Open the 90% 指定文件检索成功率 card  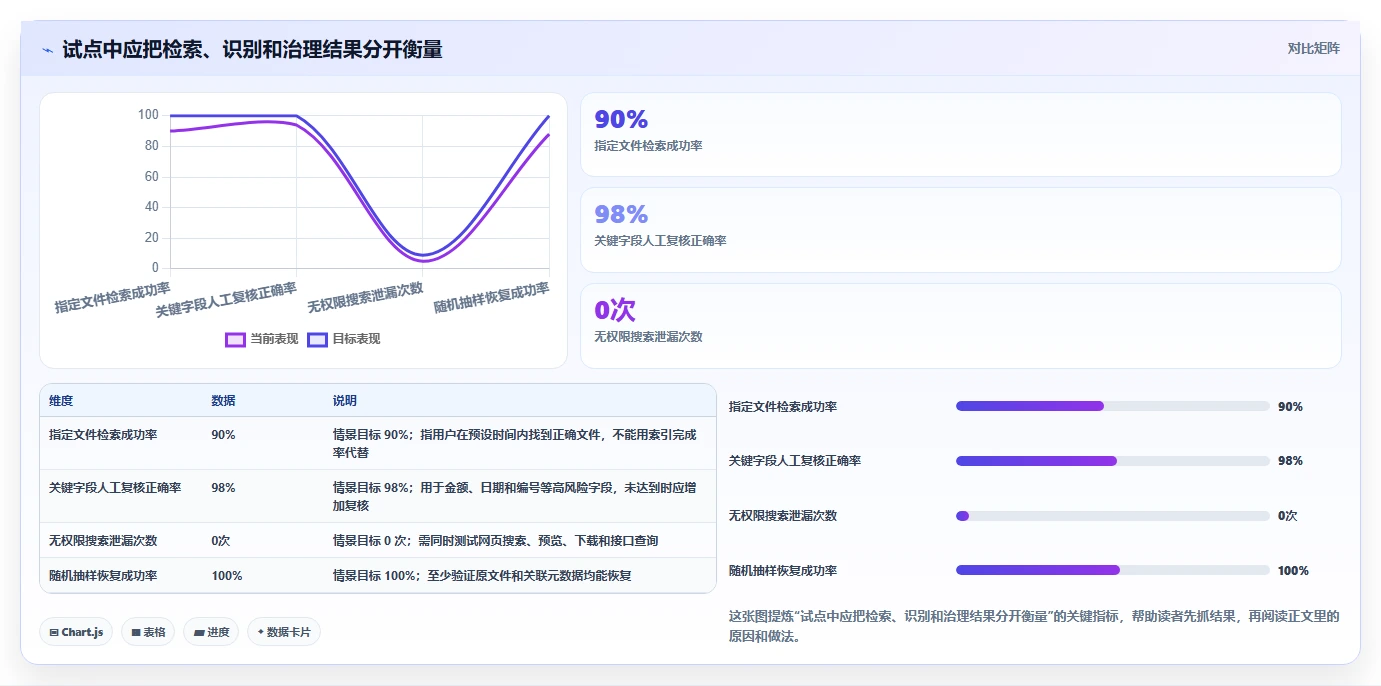(960, 134)
